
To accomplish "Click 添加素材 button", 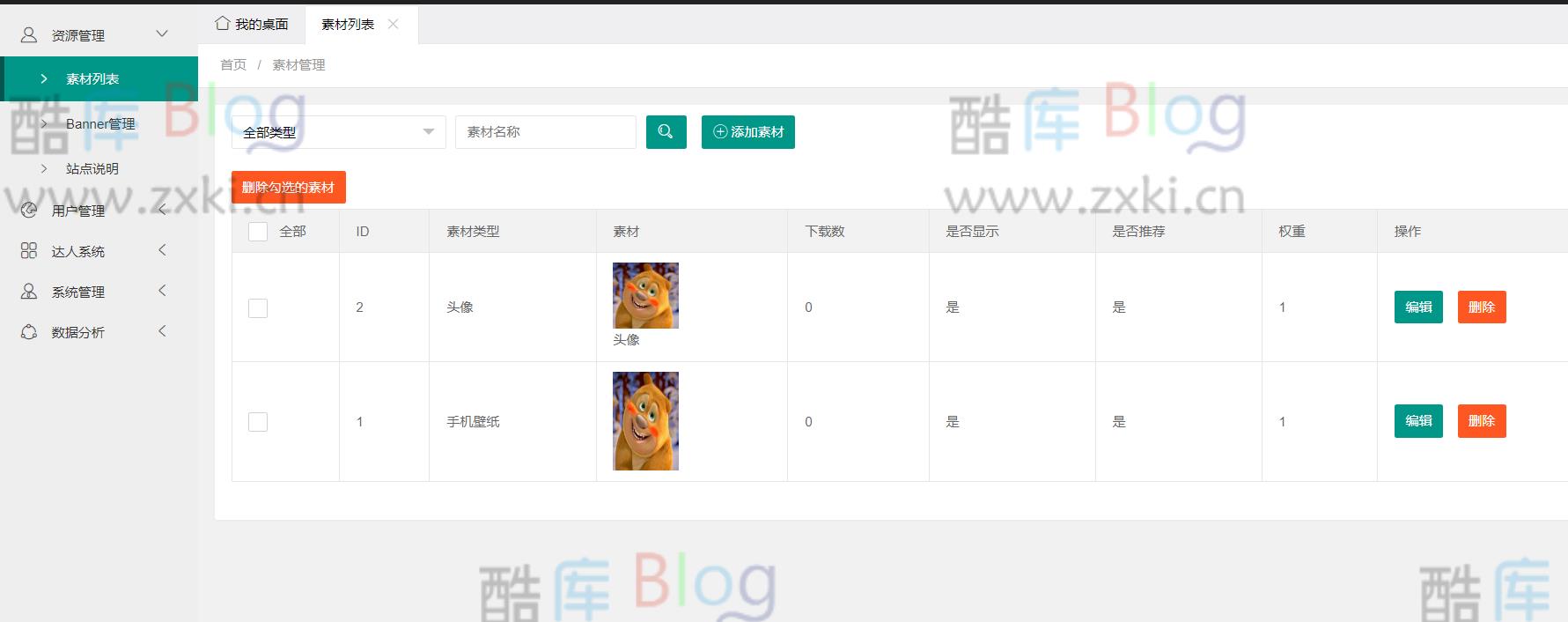I will [x=748, y=132].
